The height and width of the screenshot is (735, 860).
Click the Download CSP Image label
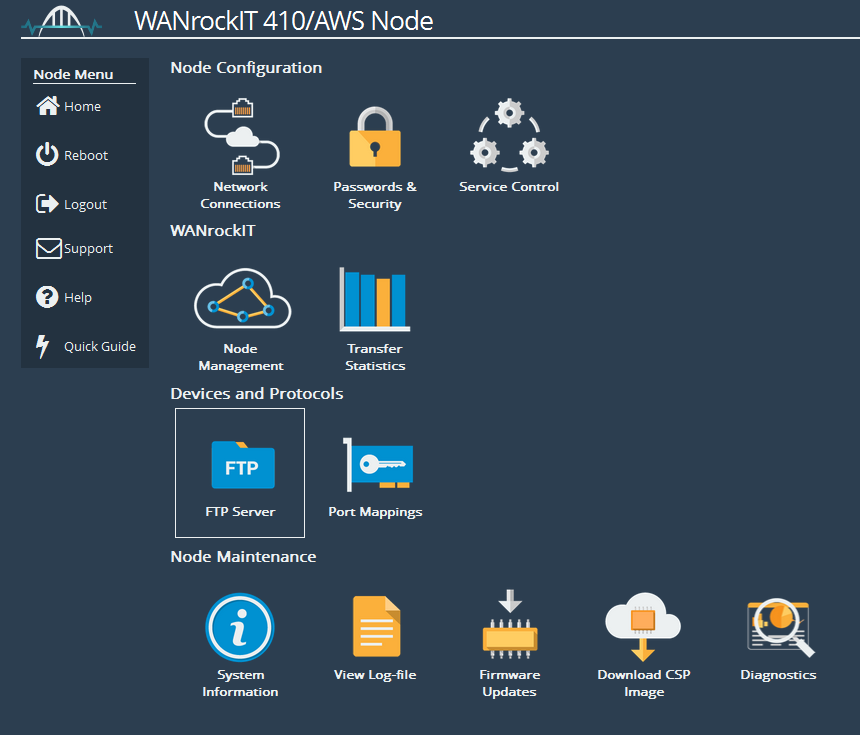(x=644, y=683)
